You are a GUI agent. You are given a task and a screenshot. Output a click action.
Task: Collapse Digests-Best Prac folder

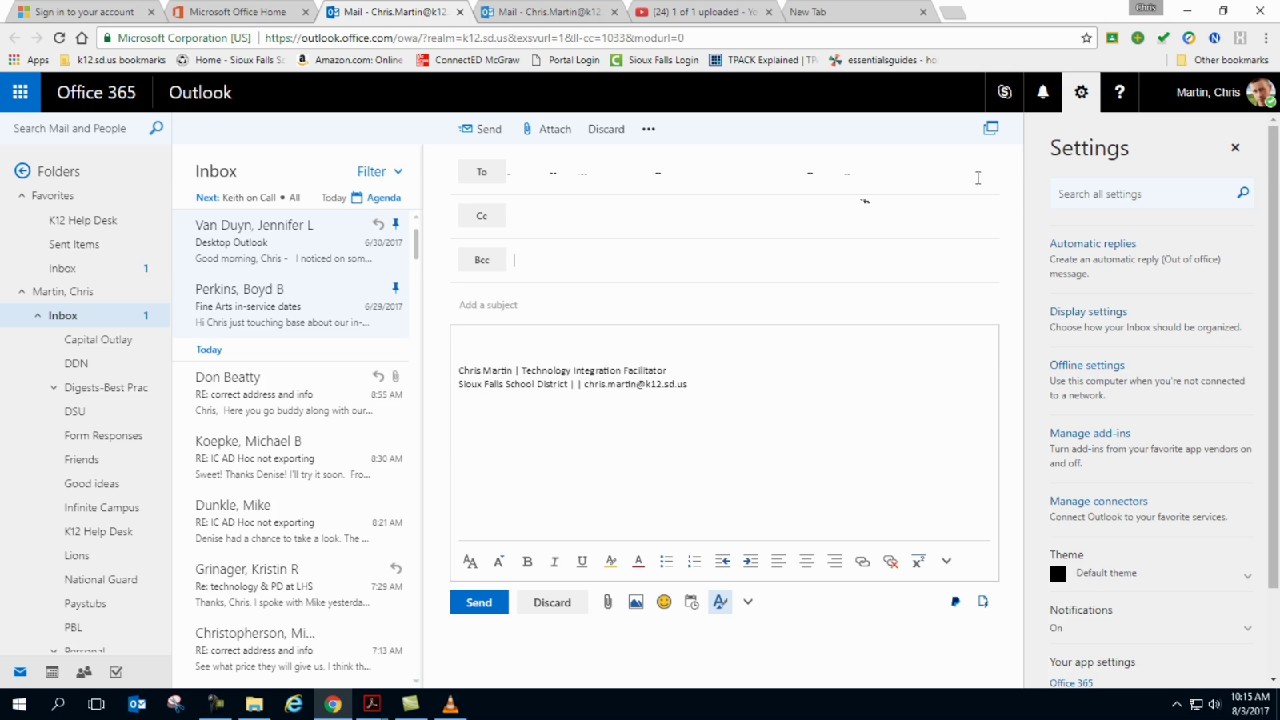tap(54, 388)
